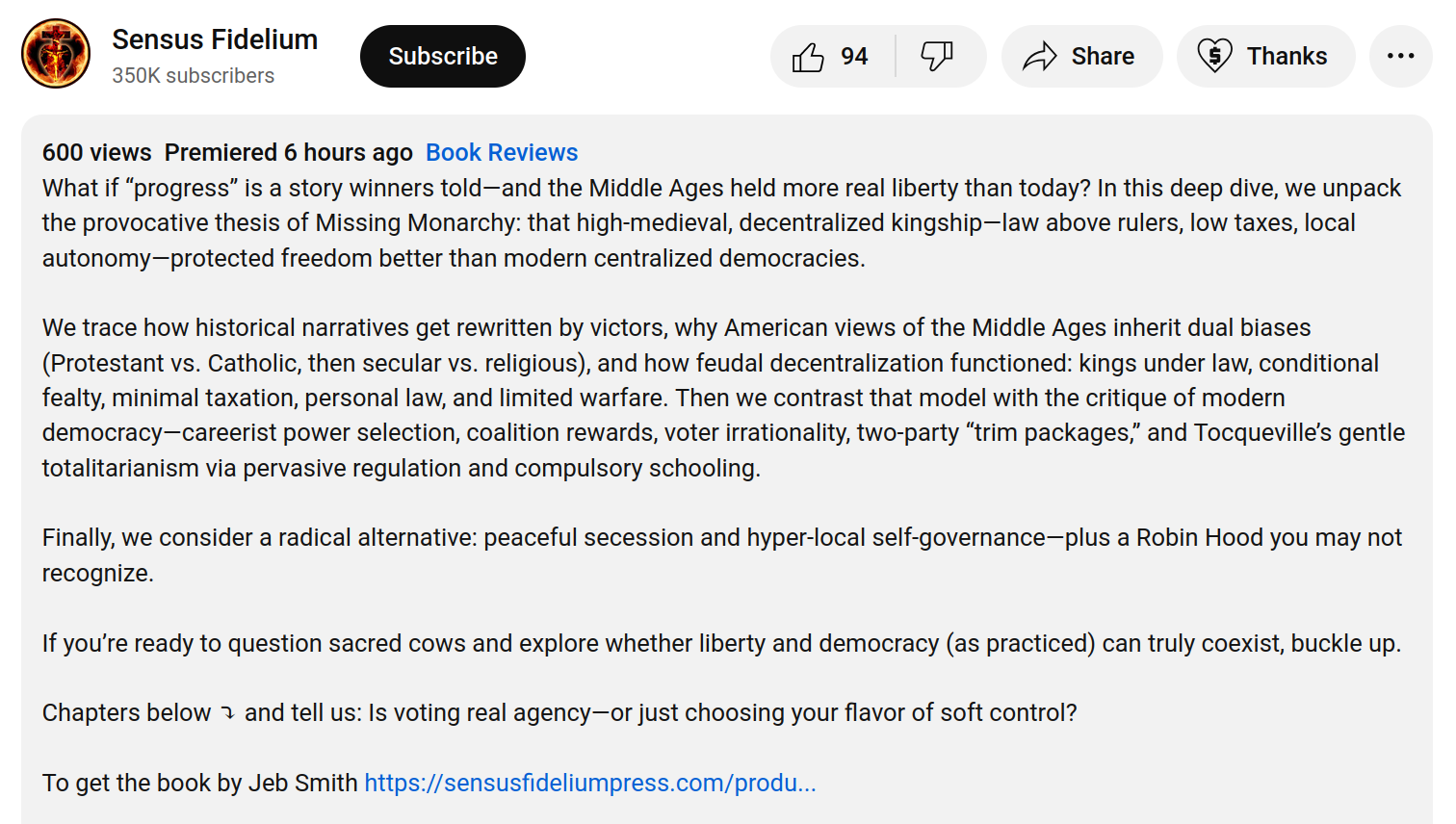The image size is (1456, 824).
Task: Click the Thanks heart-dollar icon
Action: pos(1214,57)
